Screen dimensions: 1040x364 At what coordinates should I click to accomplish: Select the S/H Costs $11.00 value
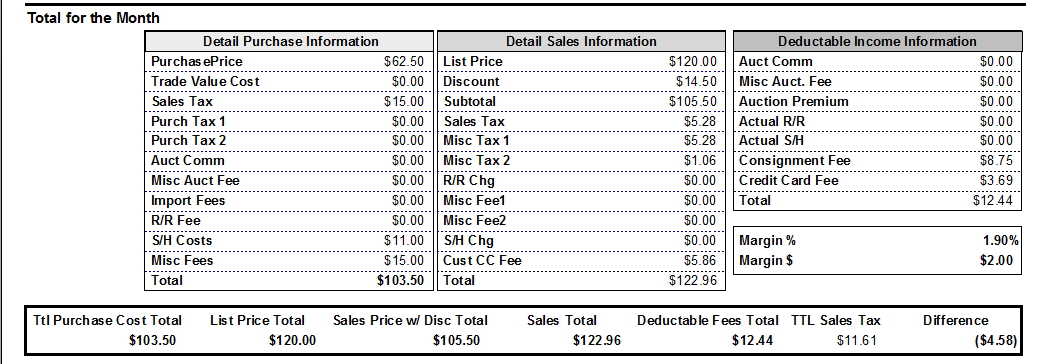[403, 241]
